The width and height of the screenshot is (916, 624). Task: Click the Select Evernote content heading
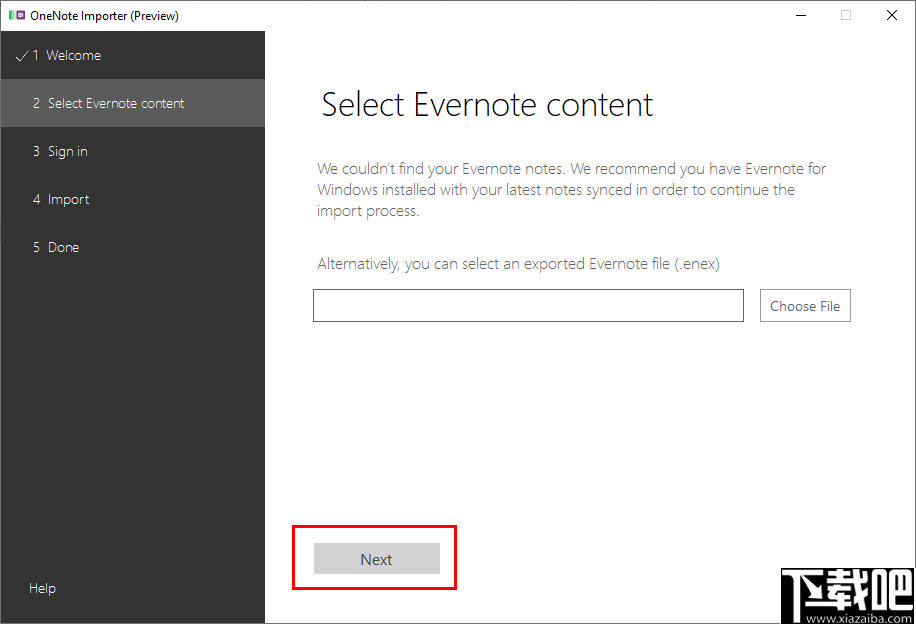pyautogui.click(x=486, y=103)
